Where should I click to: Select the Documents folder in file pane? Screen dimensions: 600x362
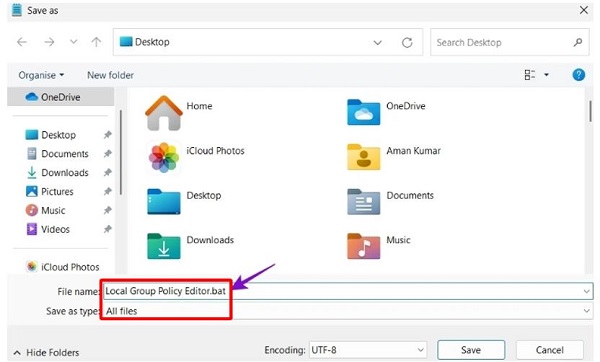390,202
